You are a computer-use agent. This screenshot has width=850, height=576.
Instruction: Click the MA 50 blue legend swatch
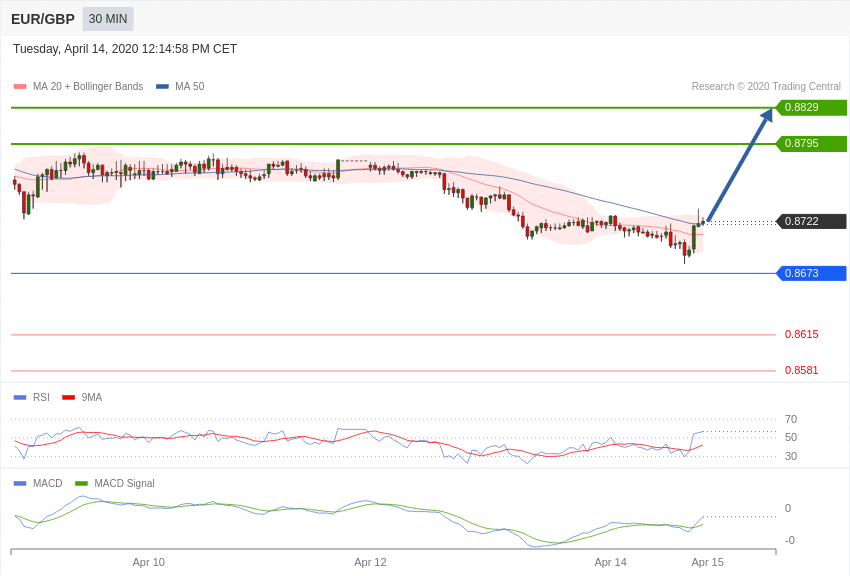[x=162, y=87]
